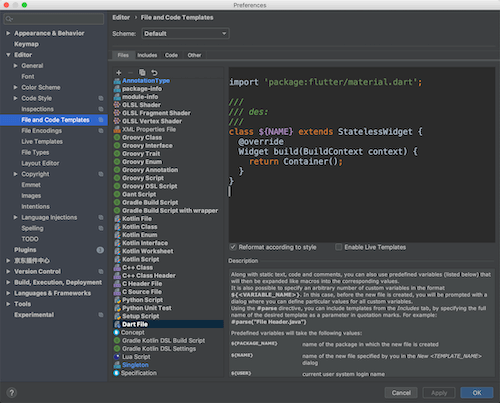
Task: Click the reset to default icon
Action: 154,72
